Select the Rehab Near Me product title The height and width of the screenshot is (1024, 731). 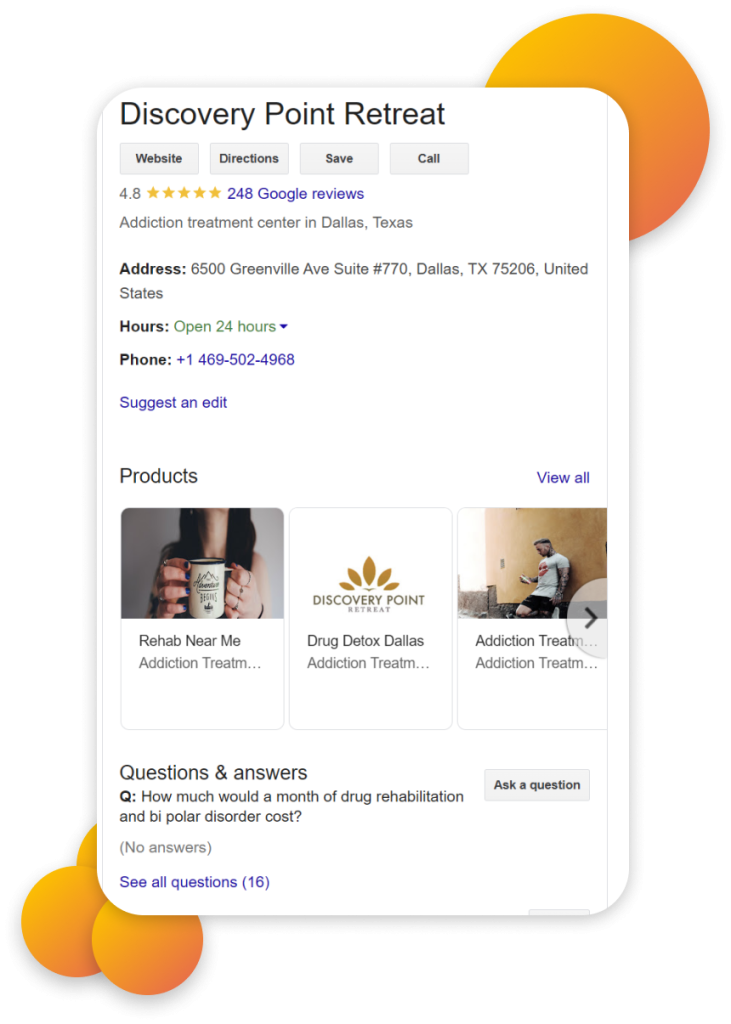coord(189,641)
